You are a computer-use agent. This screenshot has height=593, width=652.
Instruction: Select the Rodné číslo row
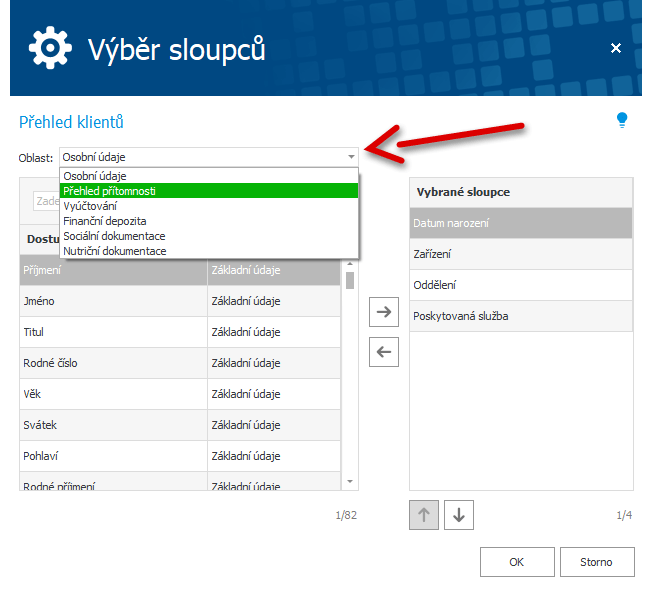point(180,363)
